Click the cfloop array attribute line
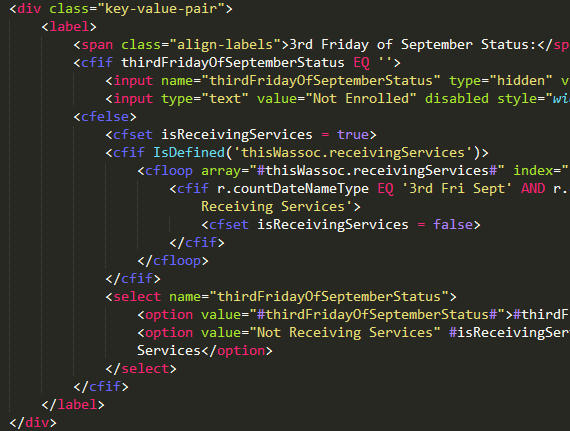This screenshot has width=570, height=431. coord(353,171)
